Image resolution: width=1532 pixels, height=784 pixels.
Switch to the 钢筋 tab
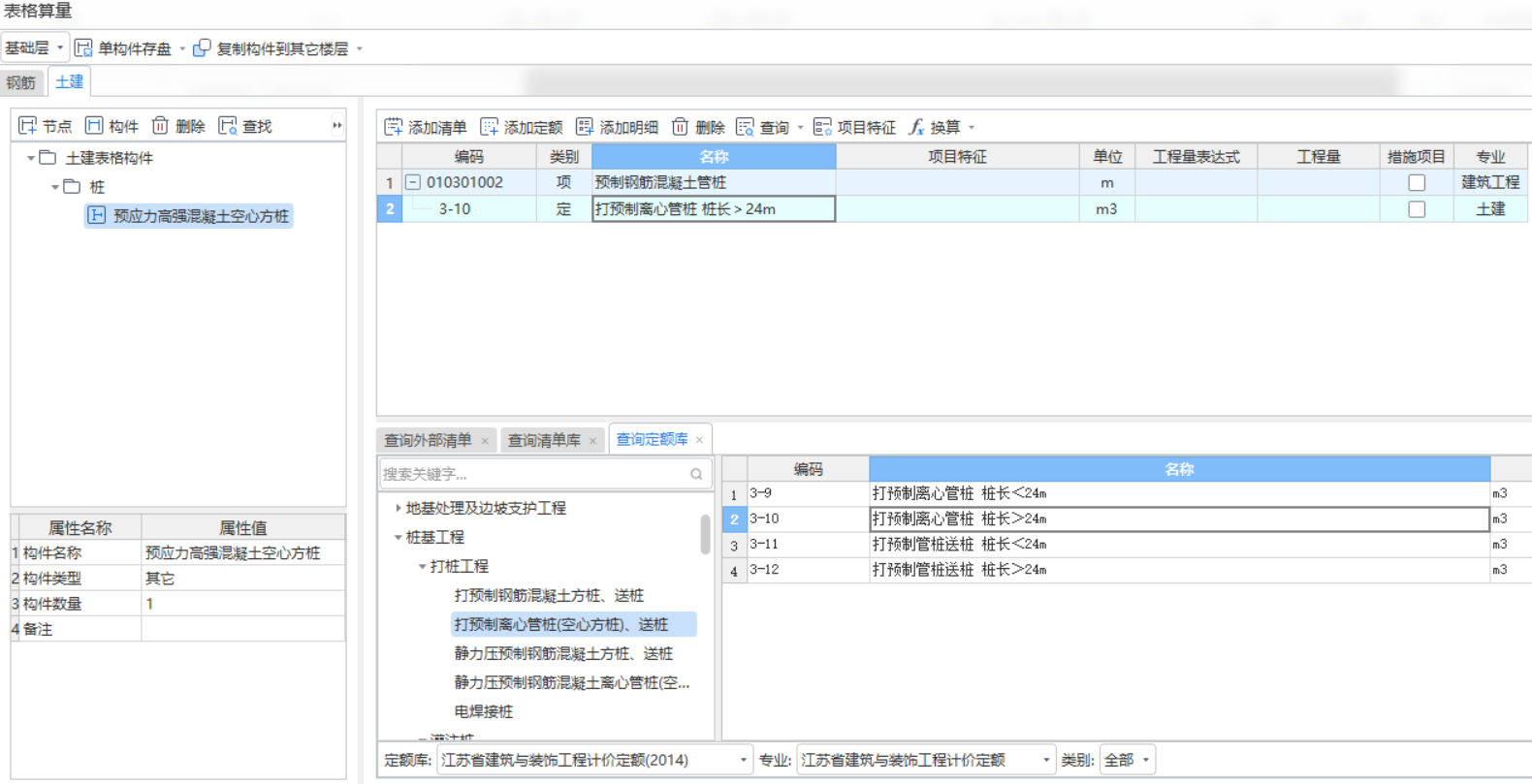(21, 82)
